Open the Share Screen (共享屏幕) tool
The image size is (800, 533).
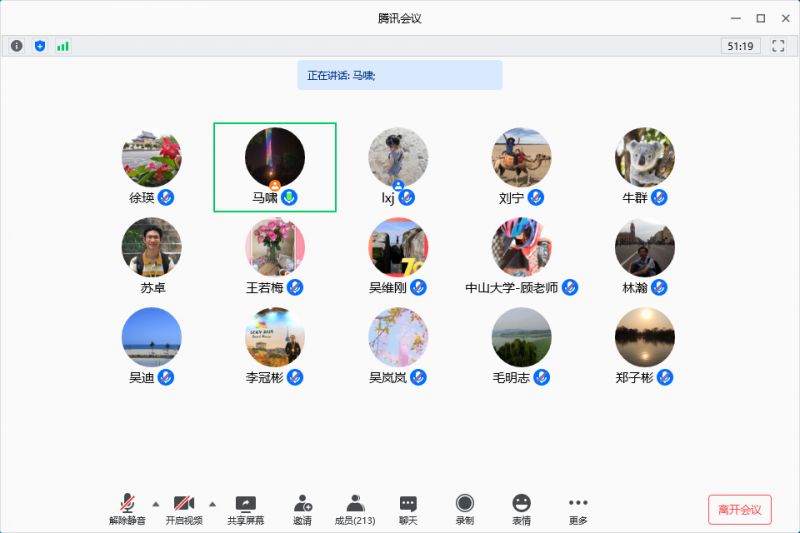[245, 509]
